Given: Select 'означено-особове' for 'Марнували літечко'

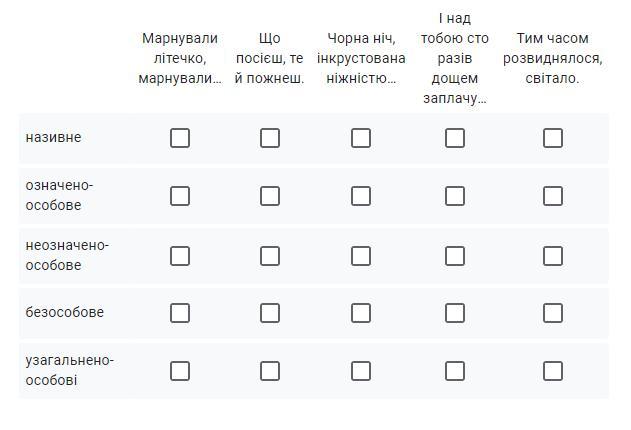Looking at the screenshot, I should click(x=180, y=196).
